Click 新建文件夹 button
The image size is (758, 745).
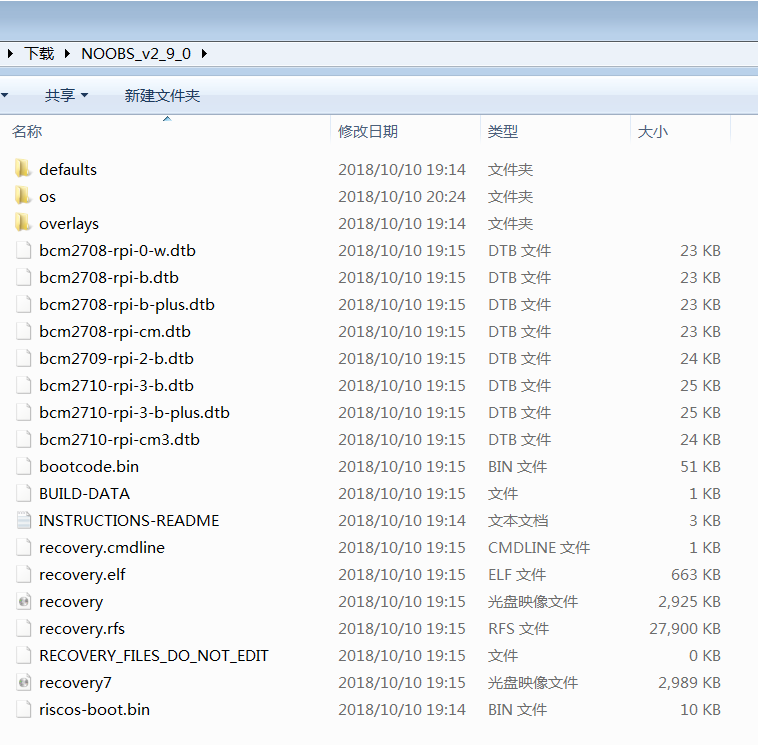click(x=162, y=95)
